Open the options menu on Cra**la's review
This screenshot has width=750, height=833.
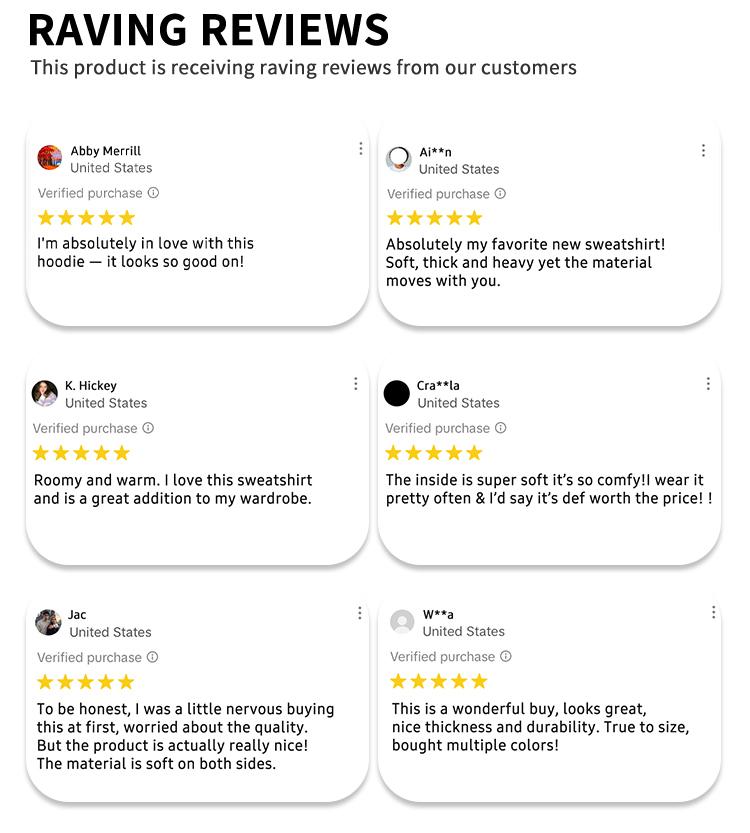708,384
